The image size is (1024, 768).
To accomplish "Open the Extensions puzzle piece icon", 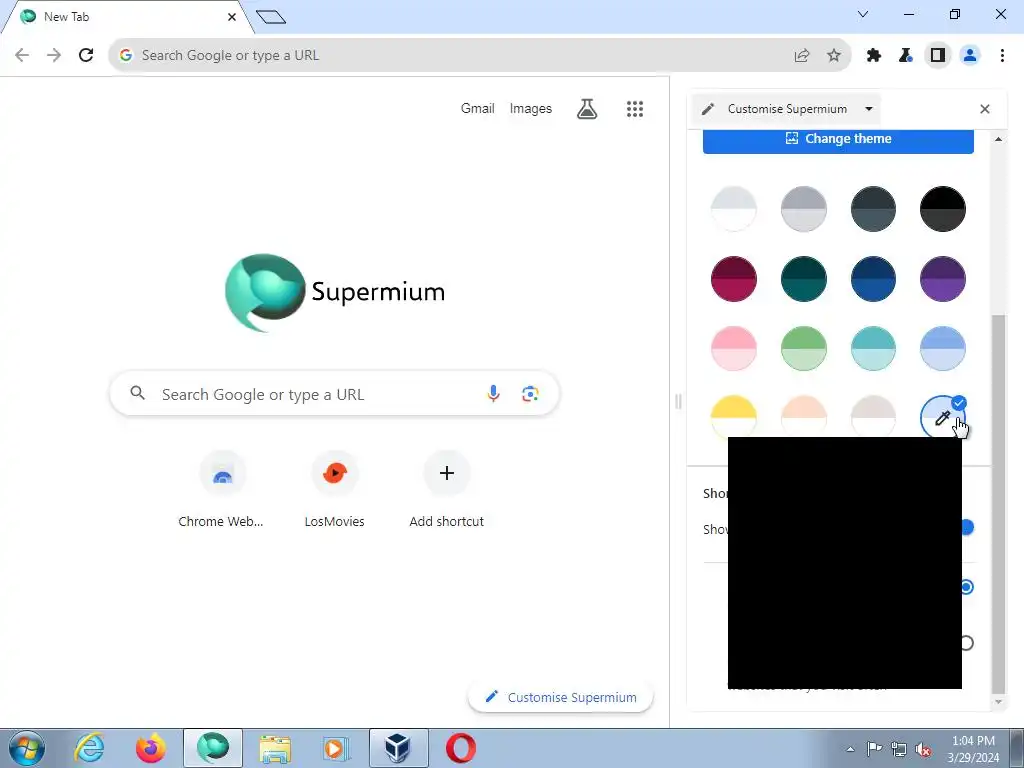I will tap(874, 56).
